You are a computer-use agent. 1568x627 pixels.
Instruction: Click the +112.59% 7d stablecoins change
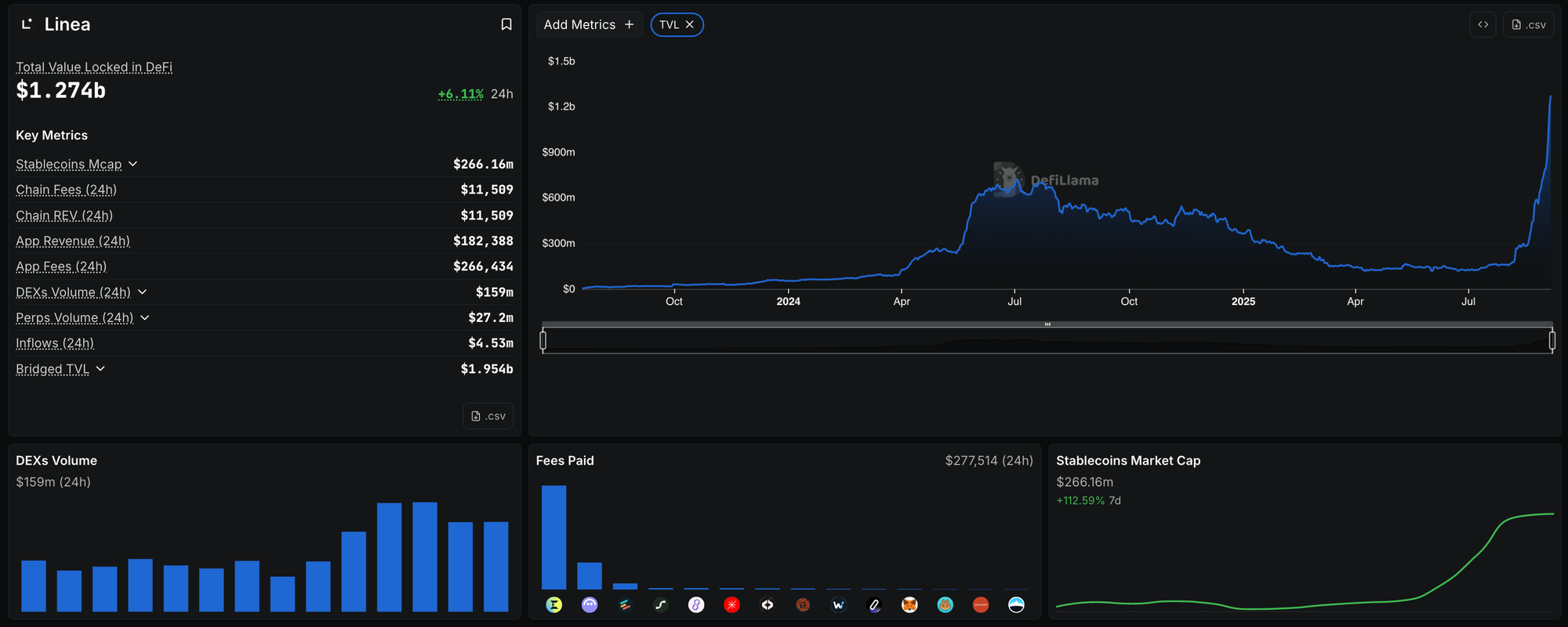[x=1088, y=500]
